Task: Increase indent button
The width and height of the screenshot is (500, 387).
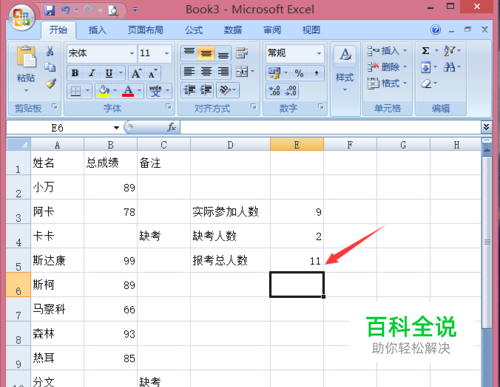Action: (206, 90)
